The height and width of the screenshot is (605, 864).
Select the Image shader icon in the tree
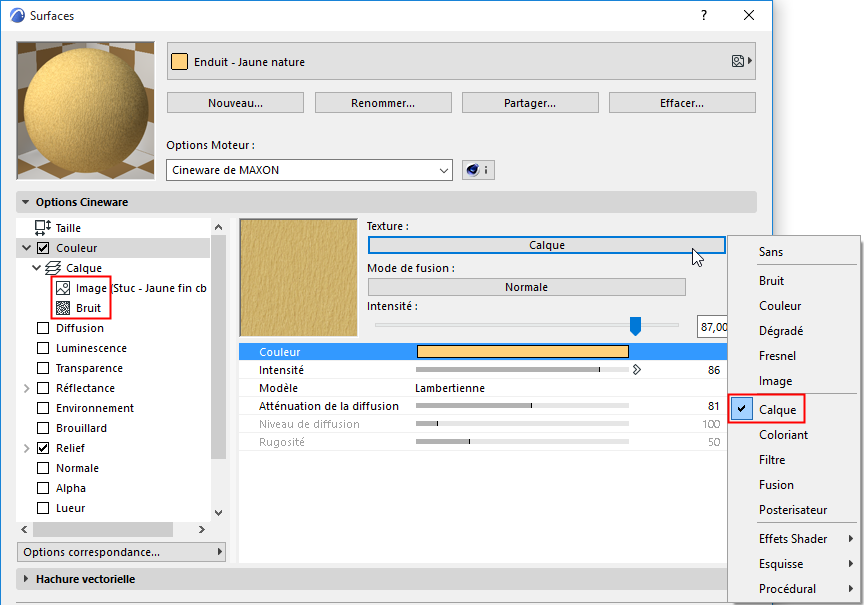[x=62, y=288]
